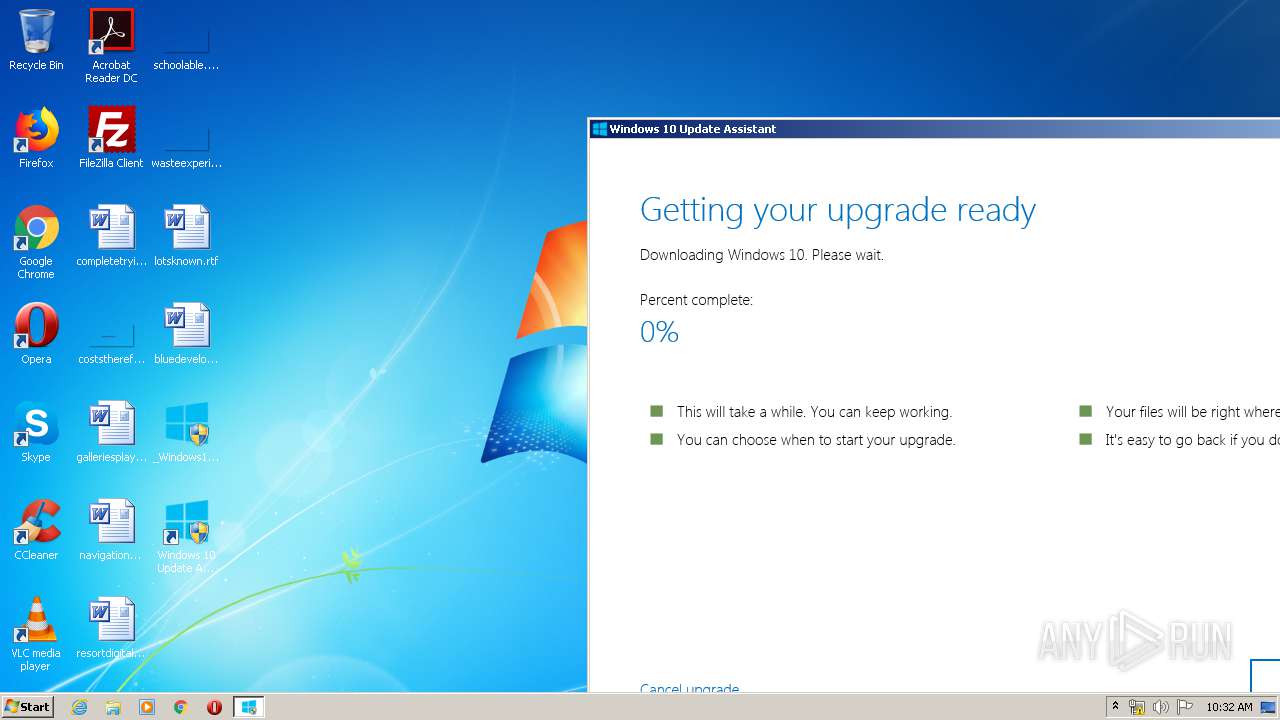Select resortdigital... Word document
Screen dimensions: 1280x720
click(x=111, y=628)
